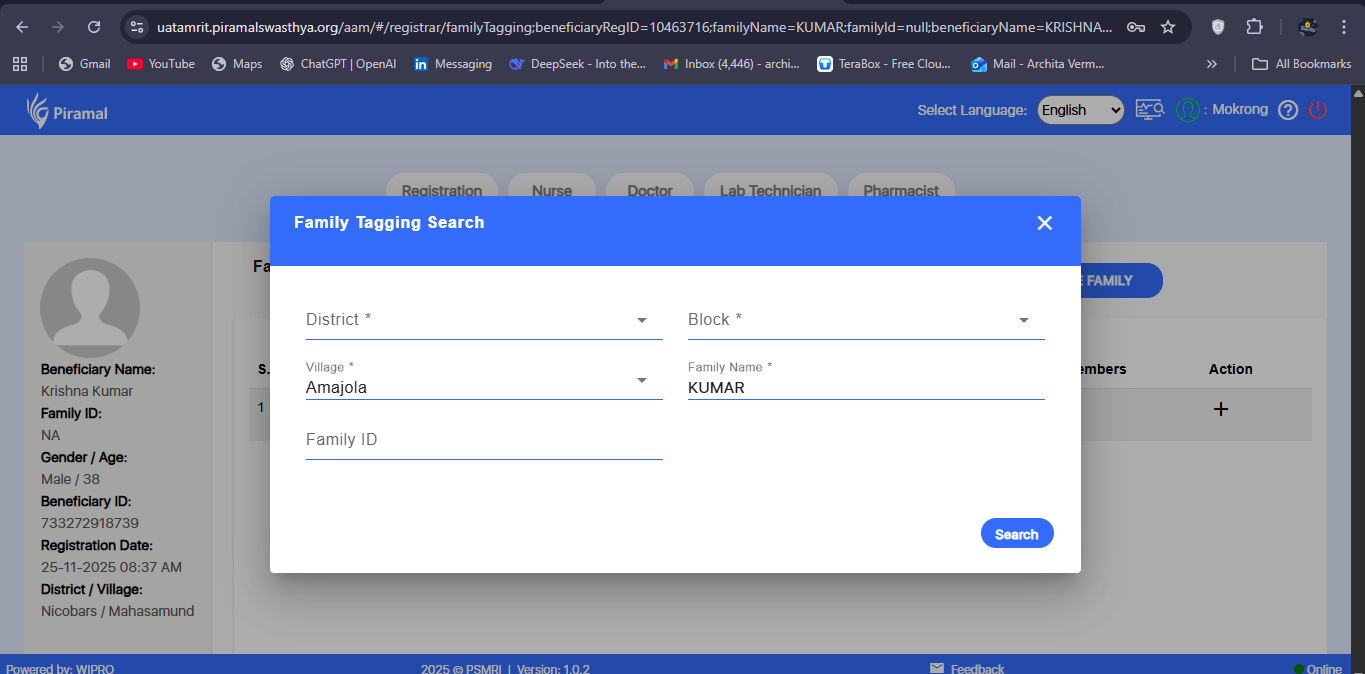The width and height of the screenshot is (1365, 674).
Task: Expand the Block dropdown
Action: (865, 320)
